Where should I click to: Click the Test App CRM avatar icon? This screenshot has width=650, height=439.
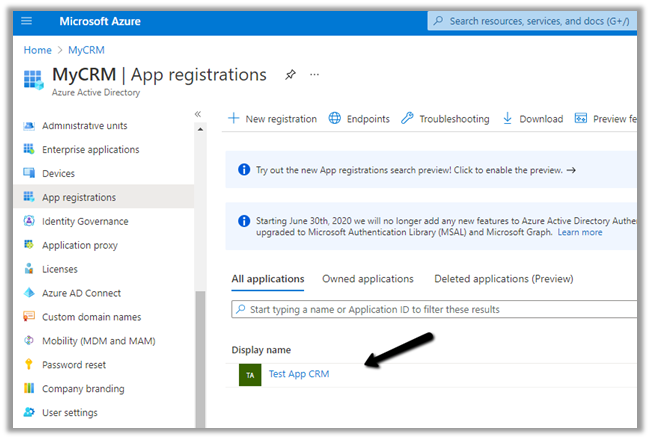tap(250, 374)
